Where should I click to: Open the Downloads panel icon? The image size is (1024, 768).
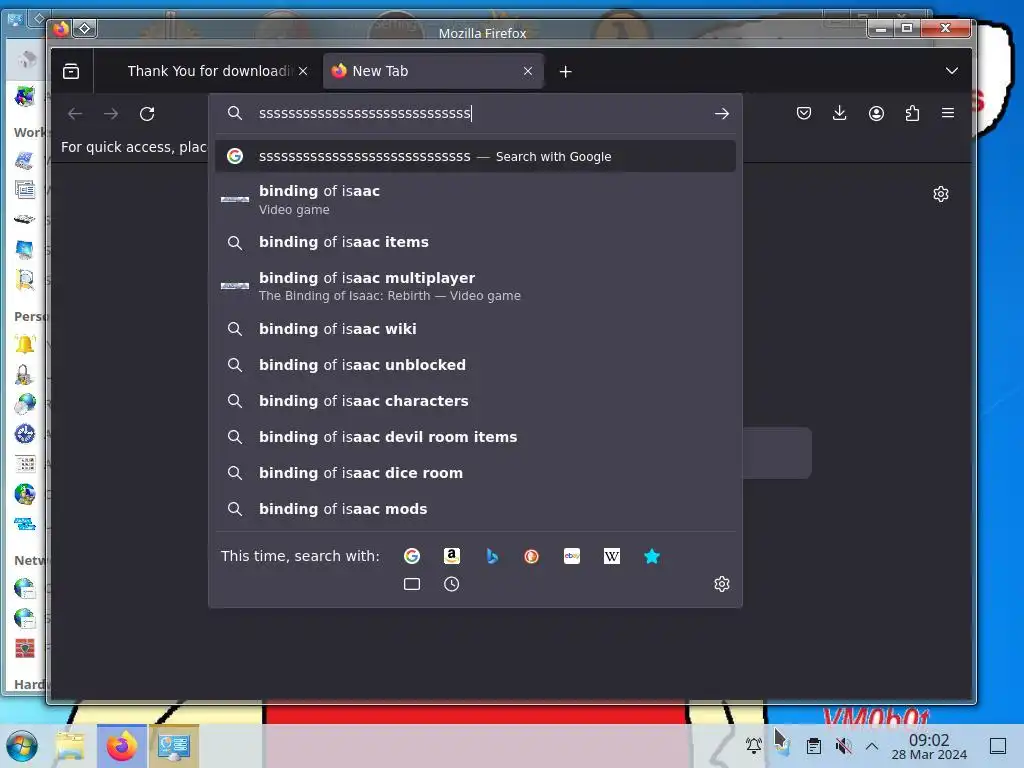pyautogui.click(x=840, y=114)
